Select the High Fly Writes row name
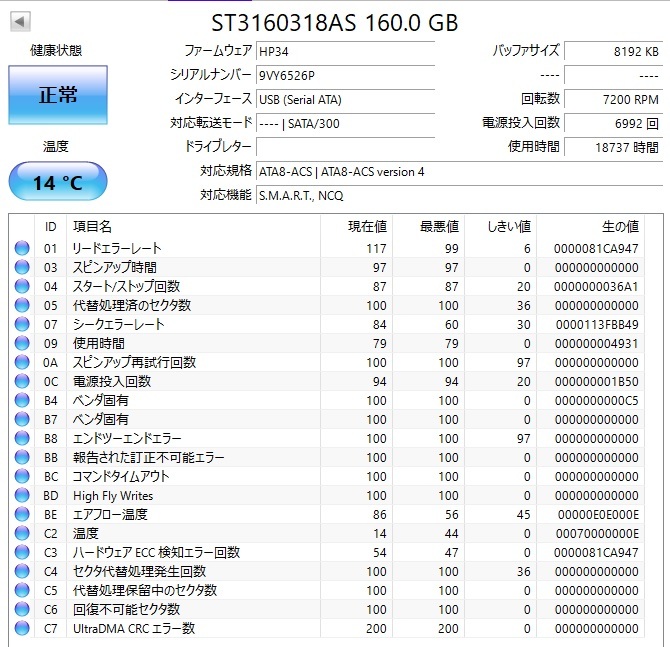 (113, 496)
